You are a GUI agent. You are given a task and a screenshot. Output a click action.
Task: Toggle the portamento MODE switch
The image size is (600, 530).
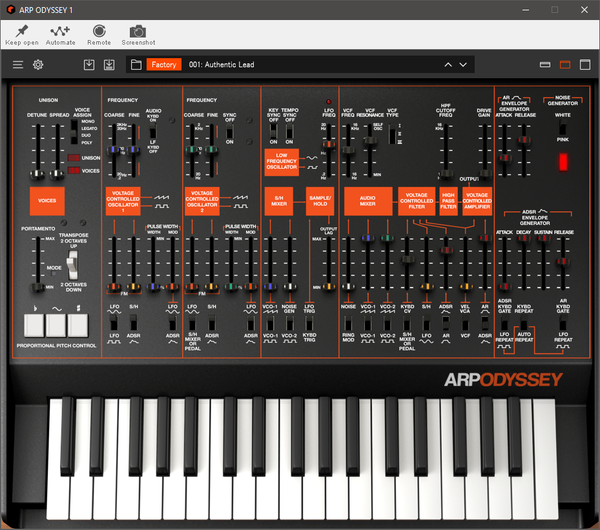[x=54, y=273]
